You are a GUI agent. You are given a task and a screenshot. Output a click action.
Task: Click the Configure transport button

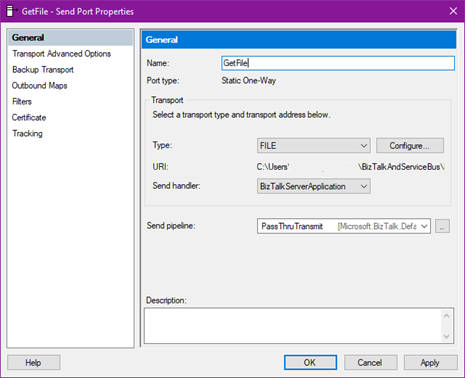point(410,146)
